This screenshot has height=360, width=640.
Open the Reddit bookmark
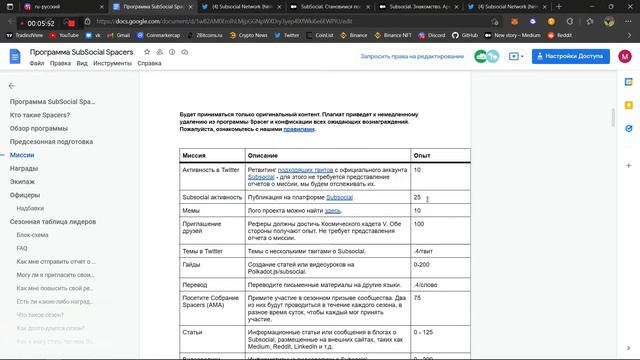[560, 36]
